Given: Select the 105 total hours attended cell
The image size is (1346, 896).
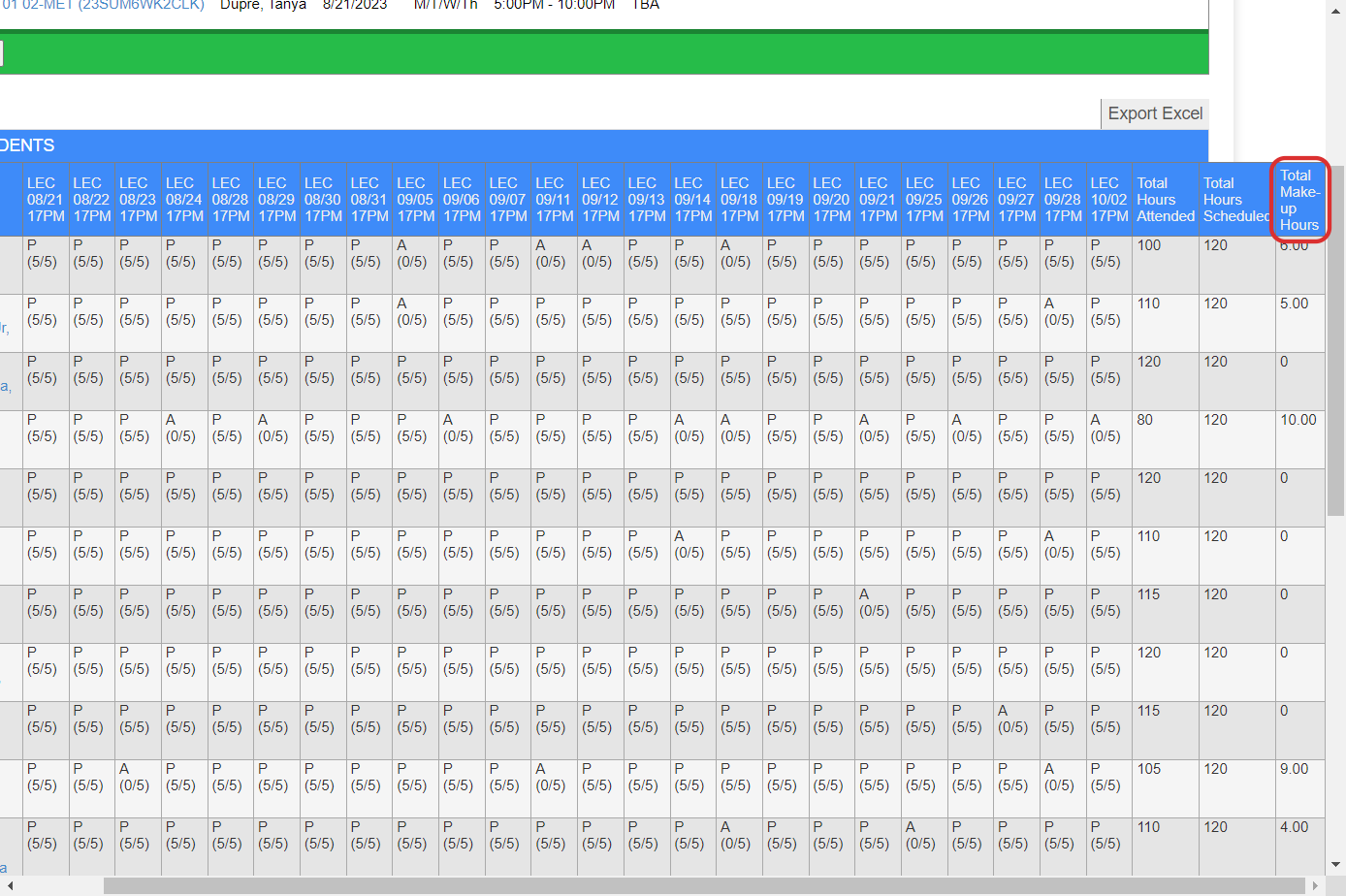Looking at the screenshot, I should click(x=1149, y=769).
